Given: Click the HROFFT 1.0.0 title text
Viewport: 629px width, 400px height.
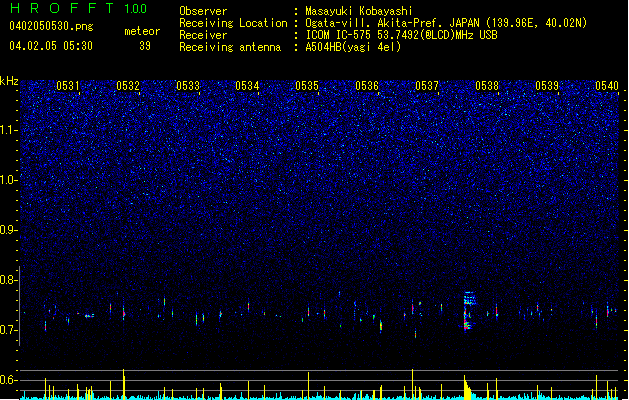Looking at the screenshot, I should (79, 8).
